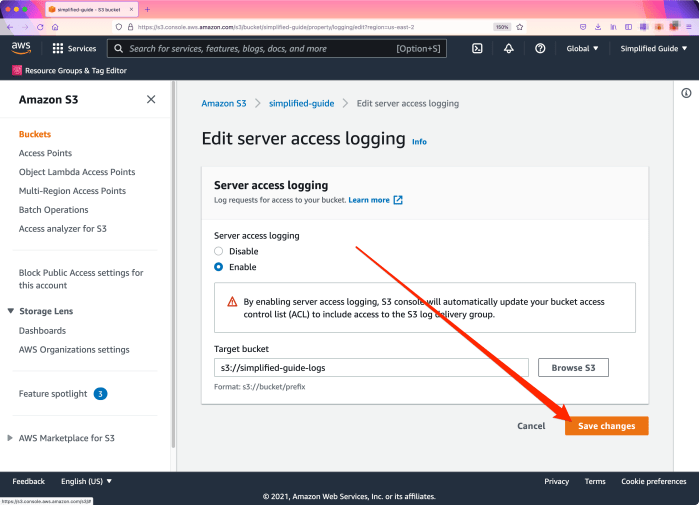Click the magnifier in the AWS search bar
The width and height of the screenshot is (699, 505).
click(118, 49)
